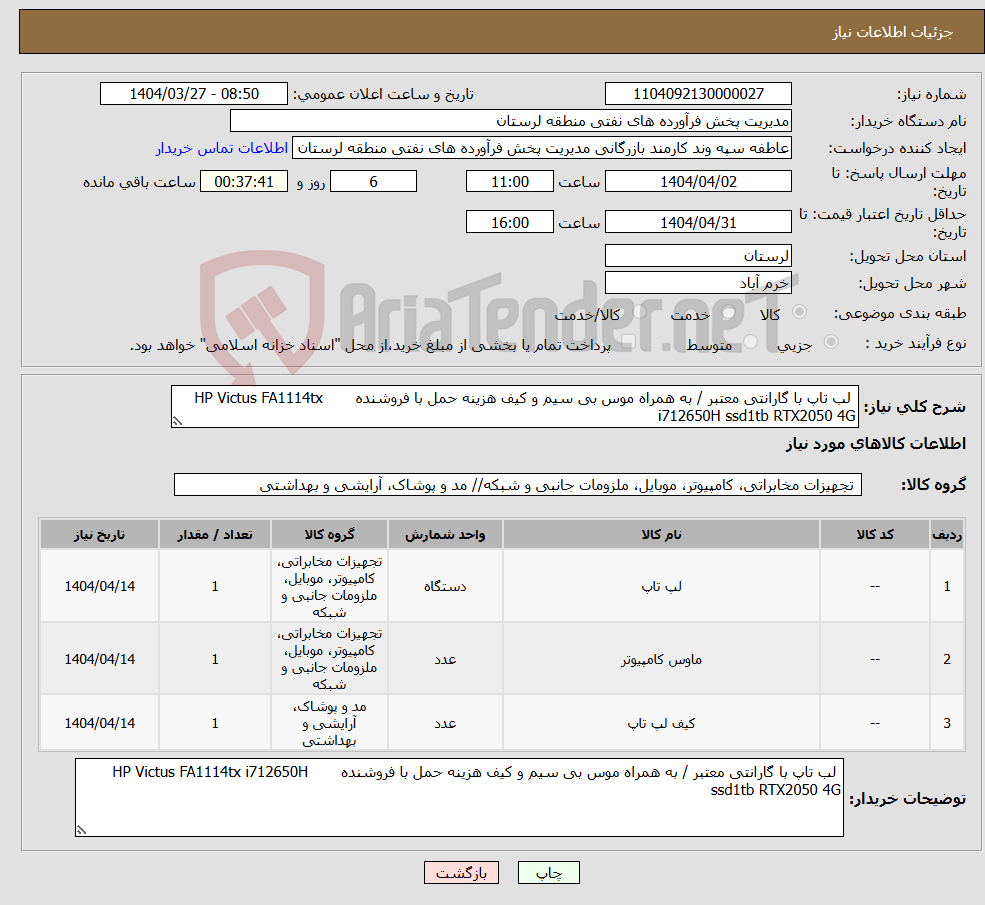Click the 11:00 hour field
The image size is (985, 905).
[509, 181]
